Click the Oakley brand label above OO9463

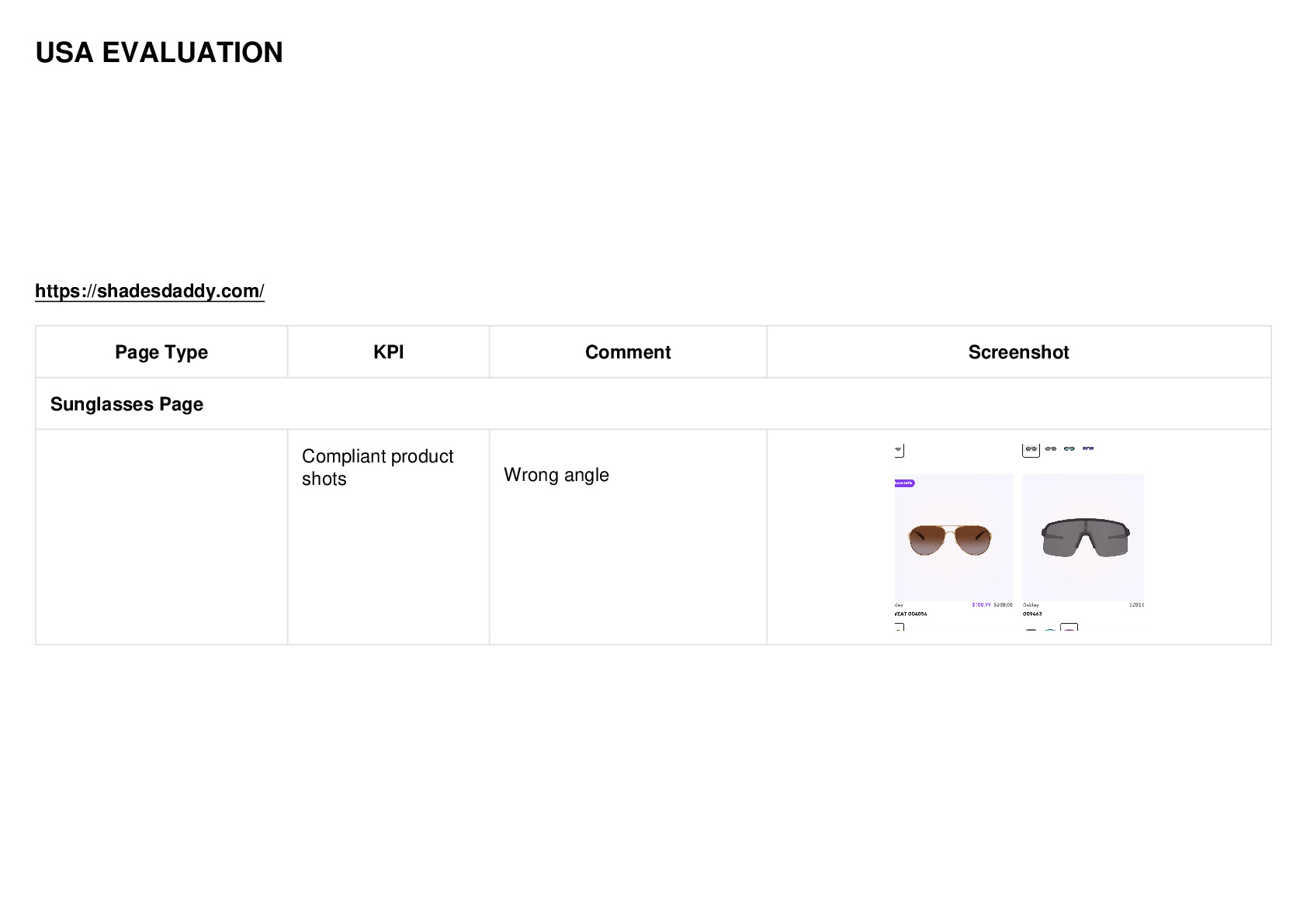coord(1031,605)
